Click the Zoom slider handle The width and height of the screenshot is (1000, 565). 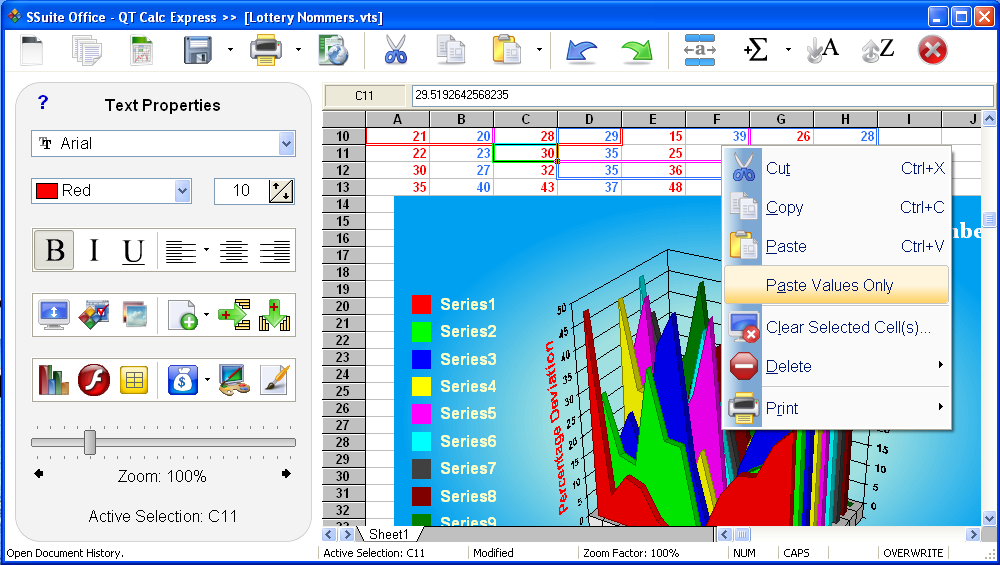tap(90, 442)
